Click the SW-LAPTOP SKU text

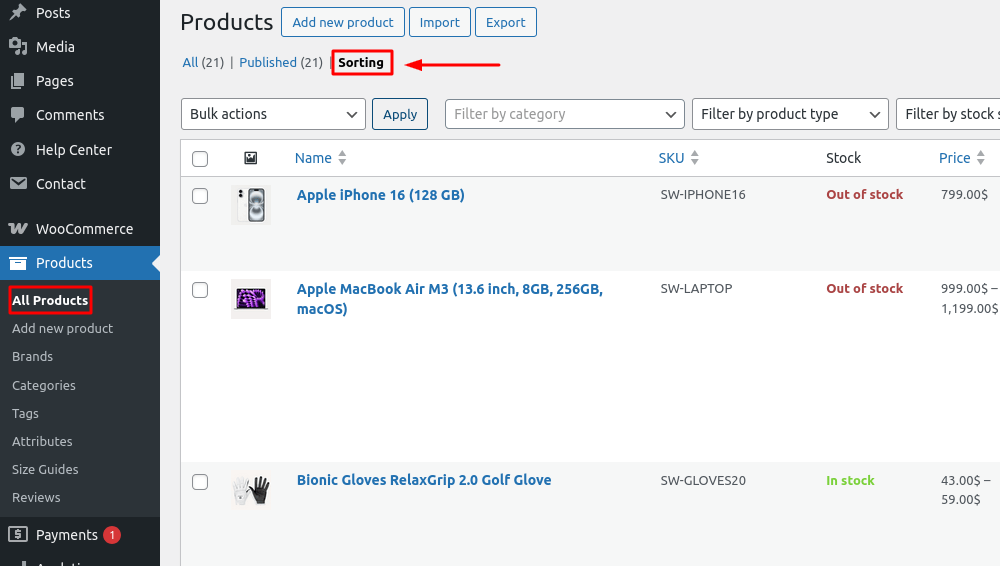point(696,288)
